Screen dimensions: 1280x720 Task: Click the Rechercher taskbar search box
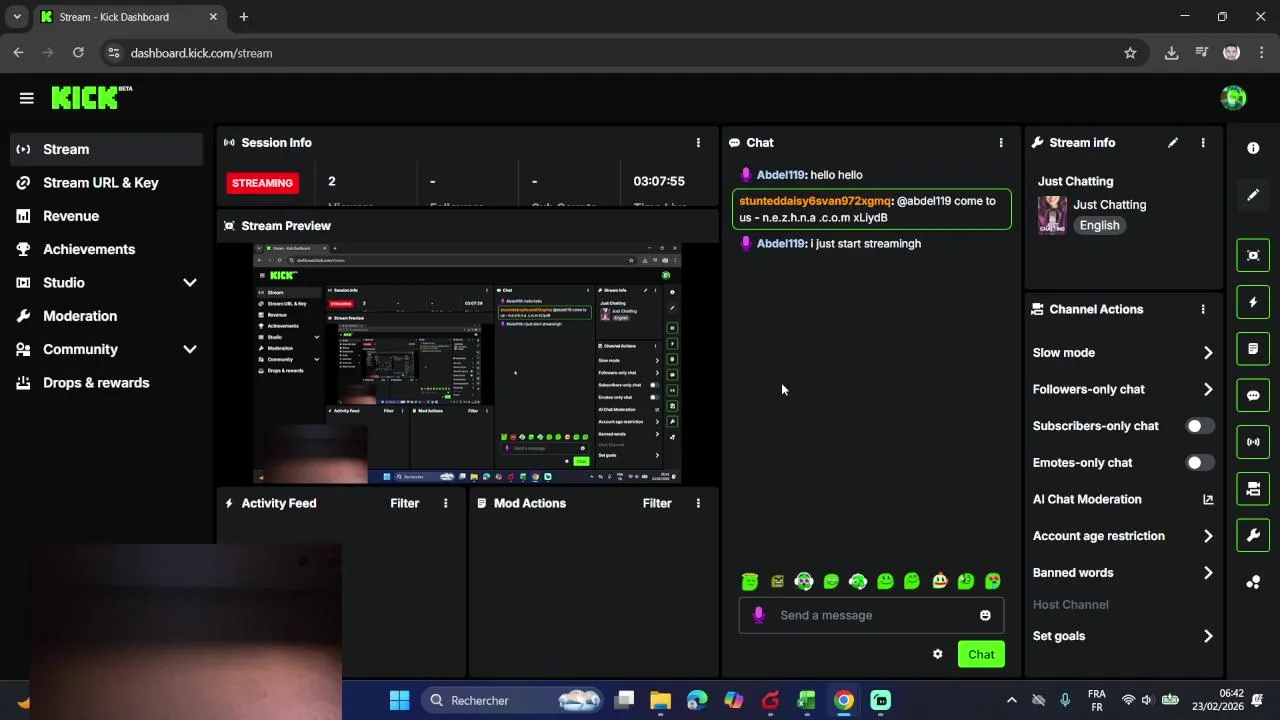[514, 700]
